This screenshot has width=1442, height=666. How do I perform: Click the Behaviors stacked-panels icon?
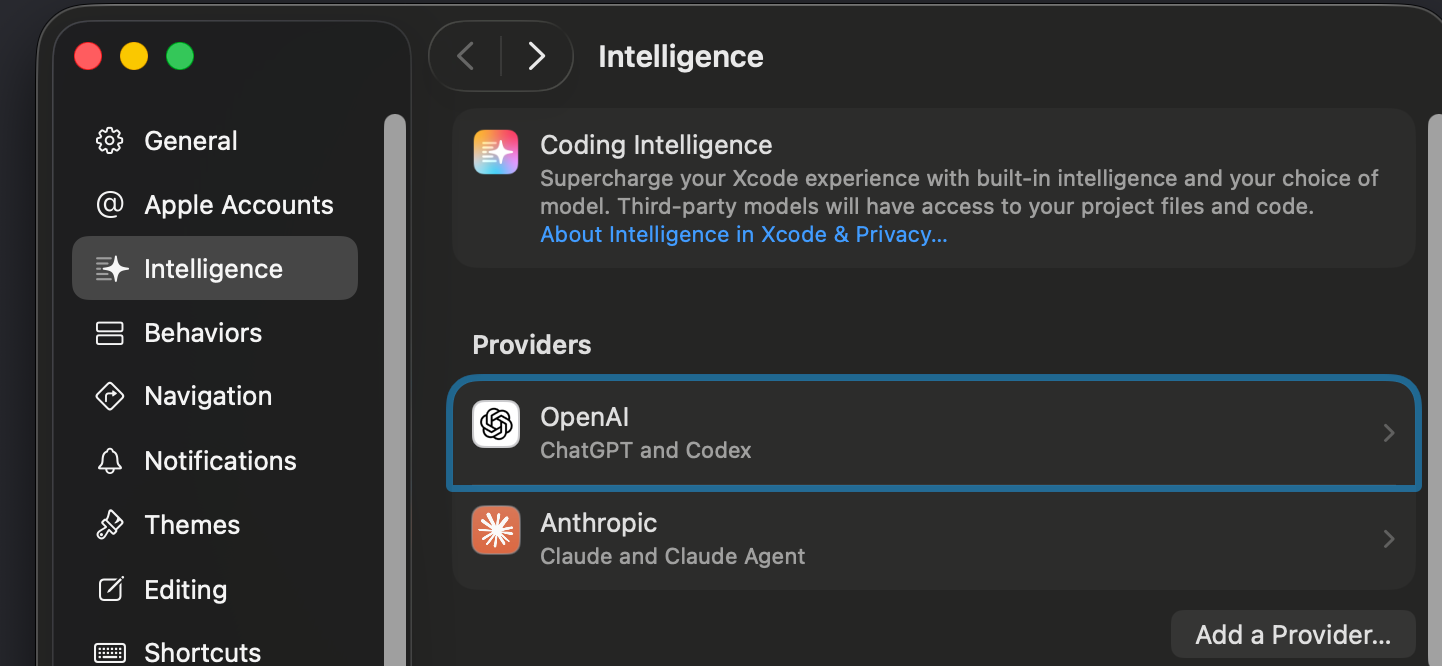pyautogui.click(x=110, y=332)
